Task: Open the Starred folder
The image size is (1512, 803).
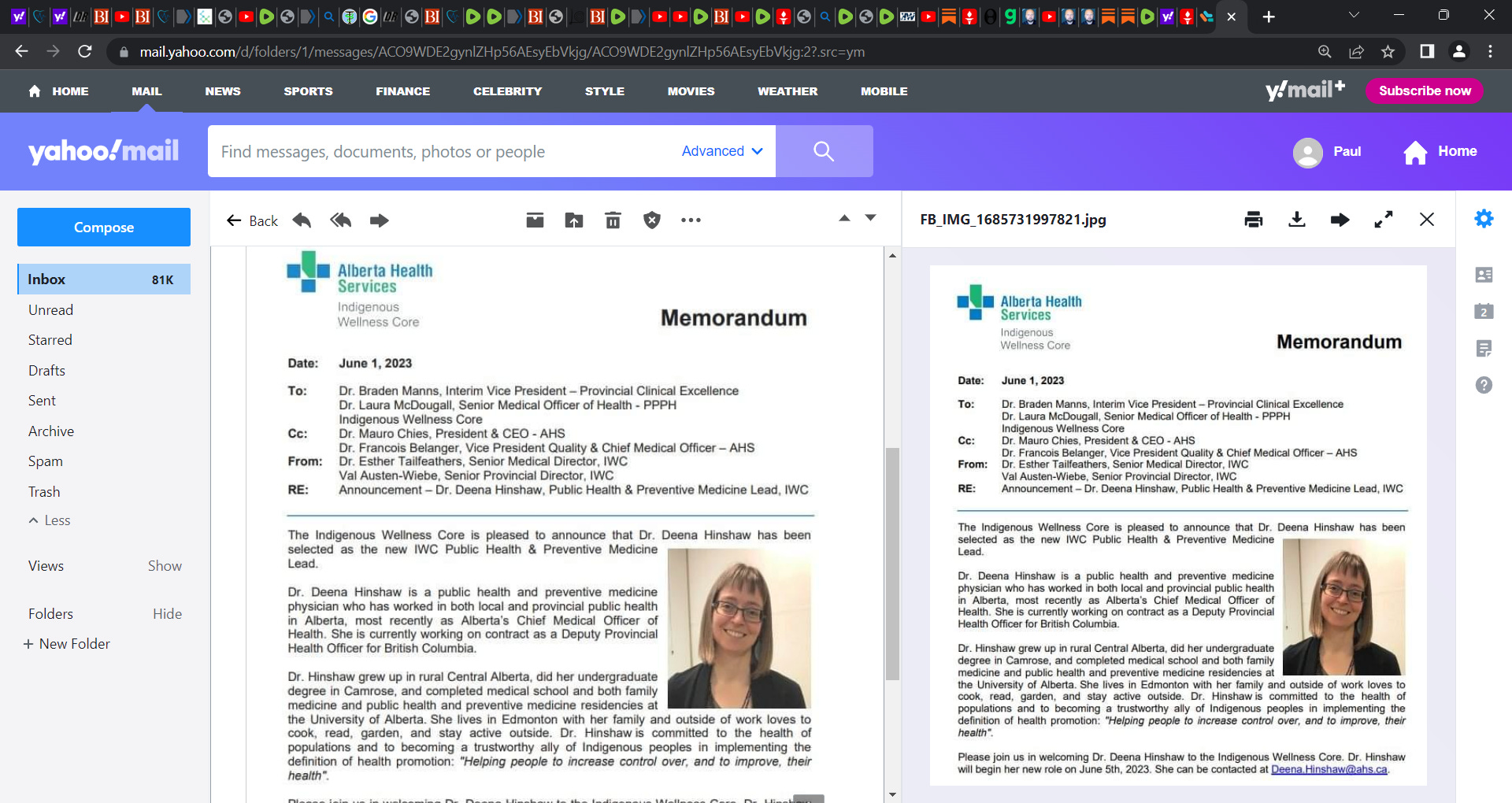Action: pyautogui.click(x=50, y=340)
